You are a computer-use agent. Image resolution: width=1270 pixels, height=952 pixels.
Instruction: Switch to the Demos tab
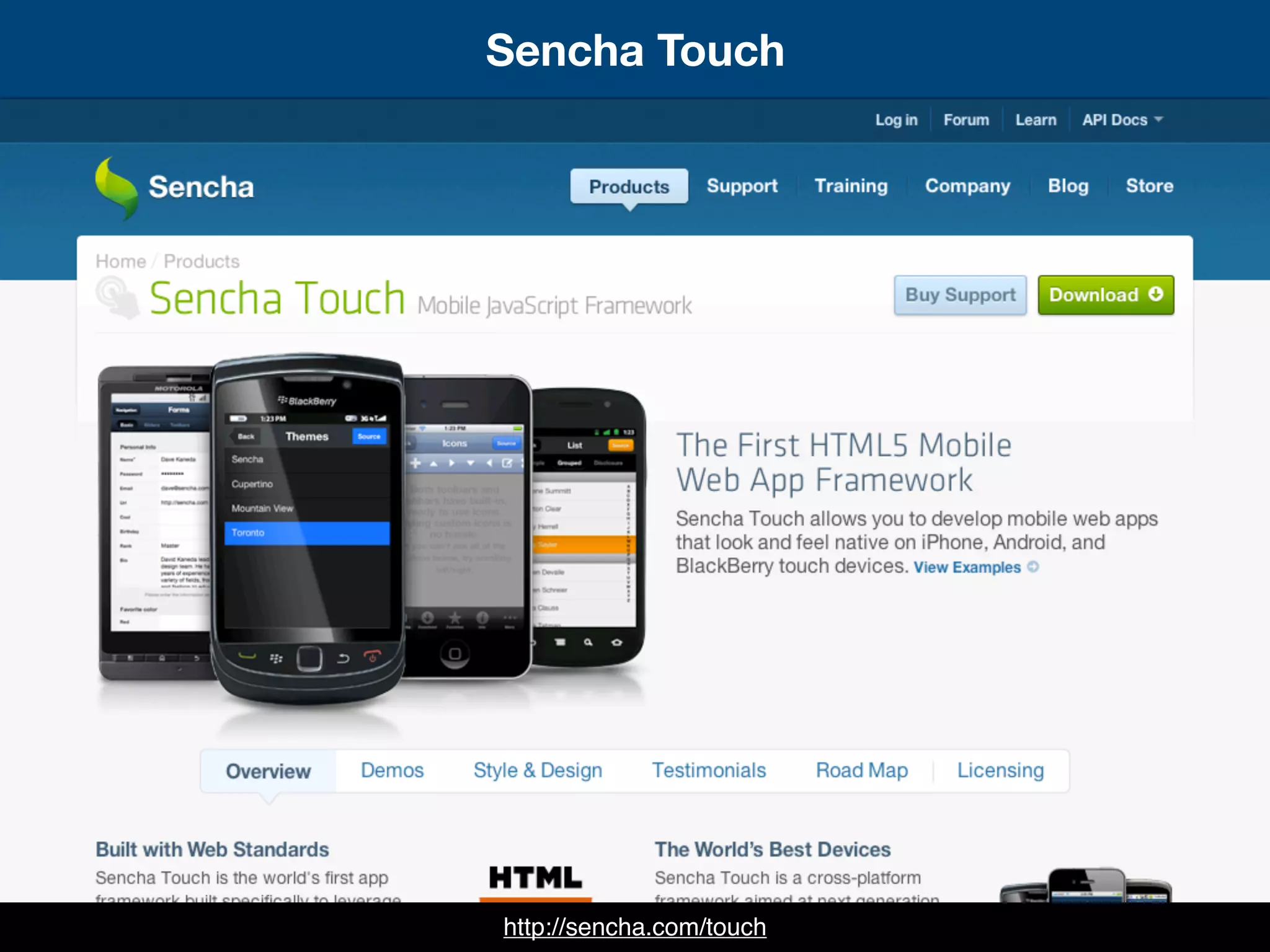click(393, 770)
